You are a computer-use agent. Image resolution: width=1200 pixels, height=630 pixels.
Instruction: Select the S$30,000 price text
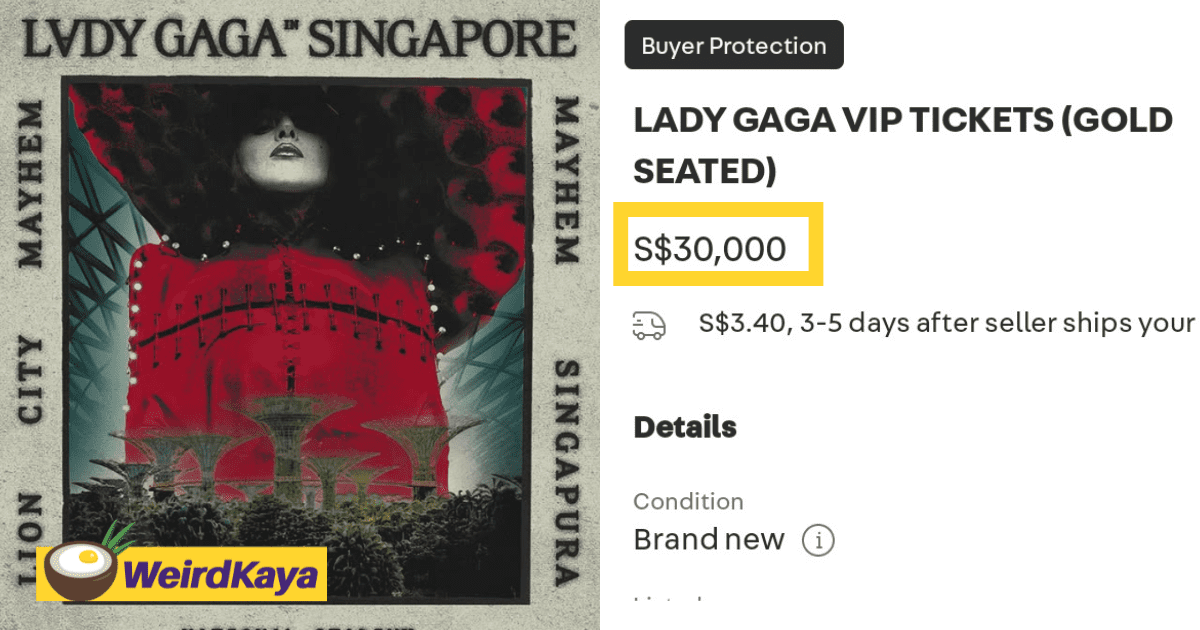pos(710,249)
